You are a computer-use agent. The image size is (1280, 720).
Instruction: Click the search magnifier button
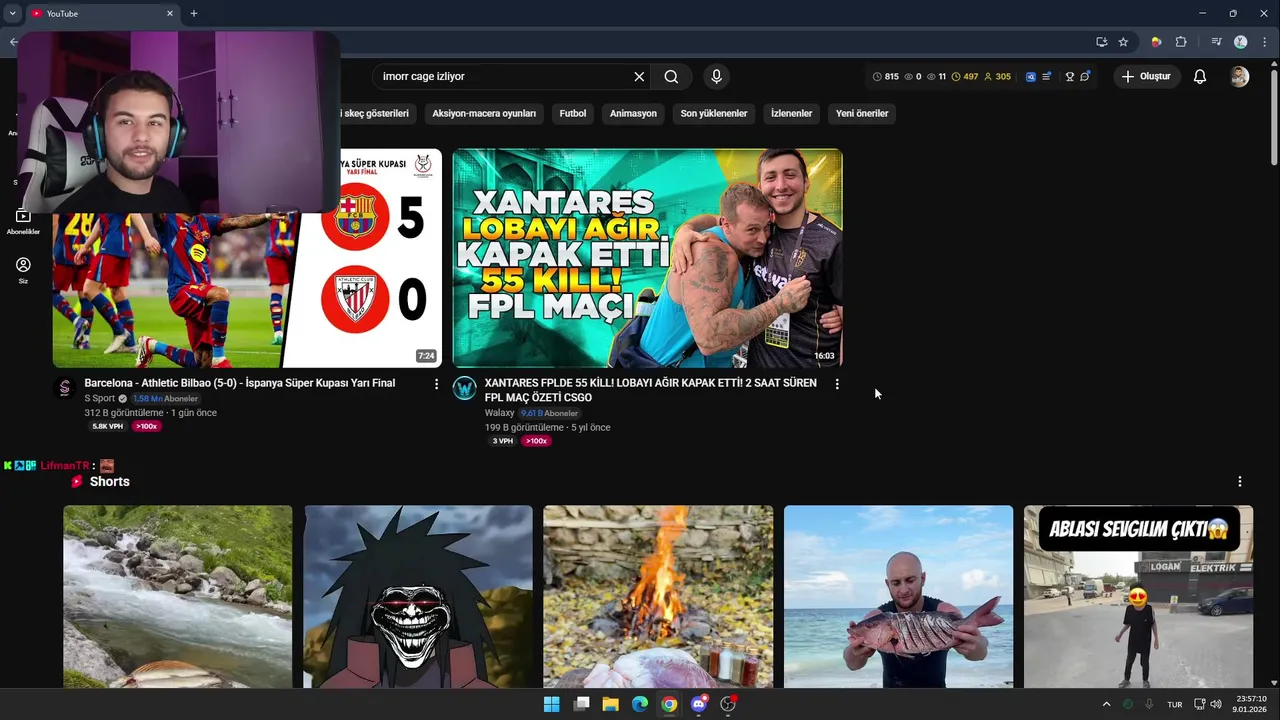[x=671, y=76]
